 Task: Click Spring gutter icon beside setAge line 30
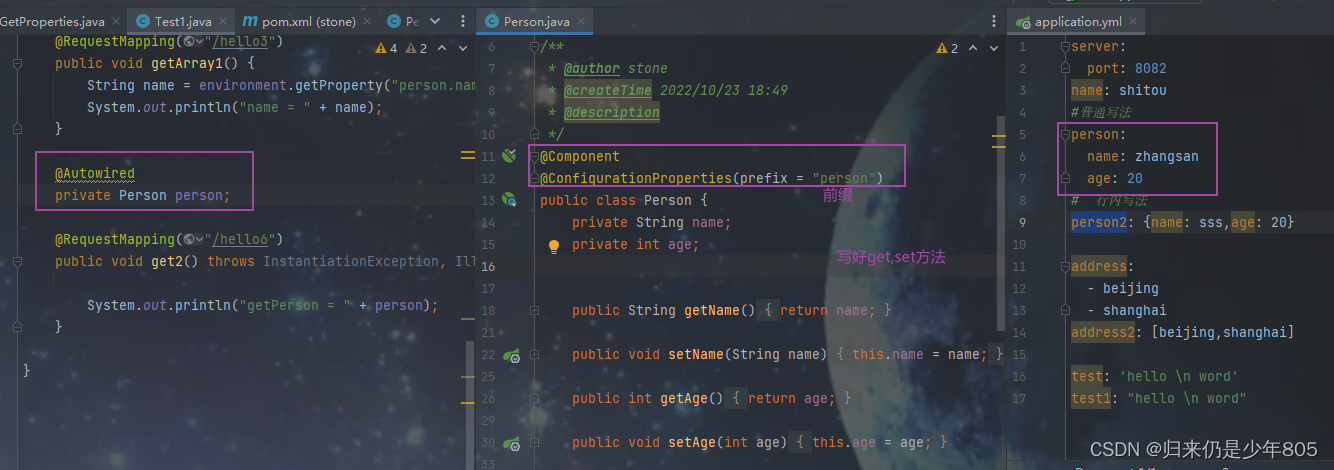click(511, 443)
